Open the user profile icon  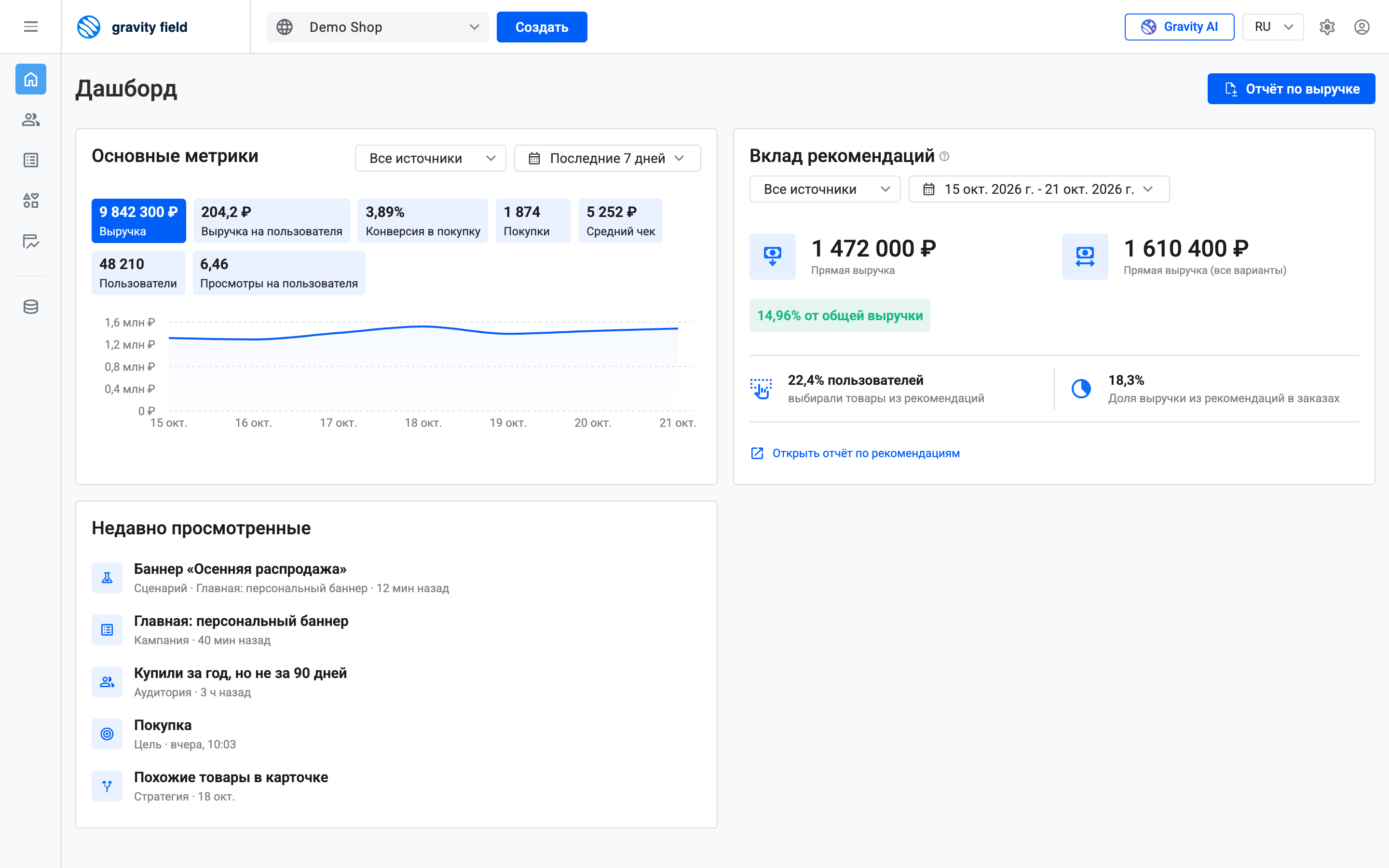point(1362,27)
